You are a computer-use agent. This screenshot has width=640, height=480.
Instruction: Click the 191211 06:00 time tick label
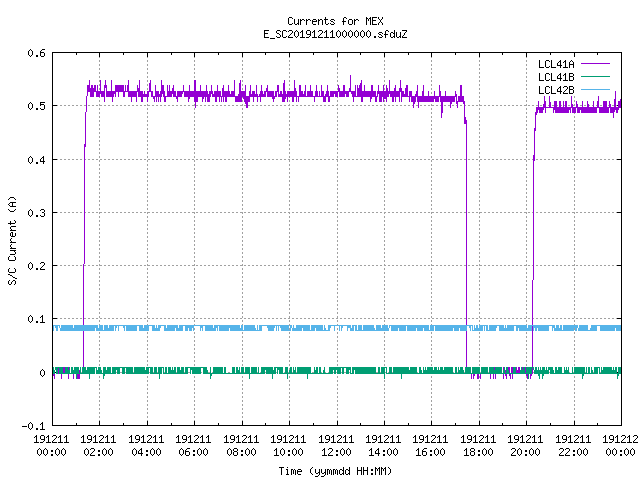coord(193,446)
